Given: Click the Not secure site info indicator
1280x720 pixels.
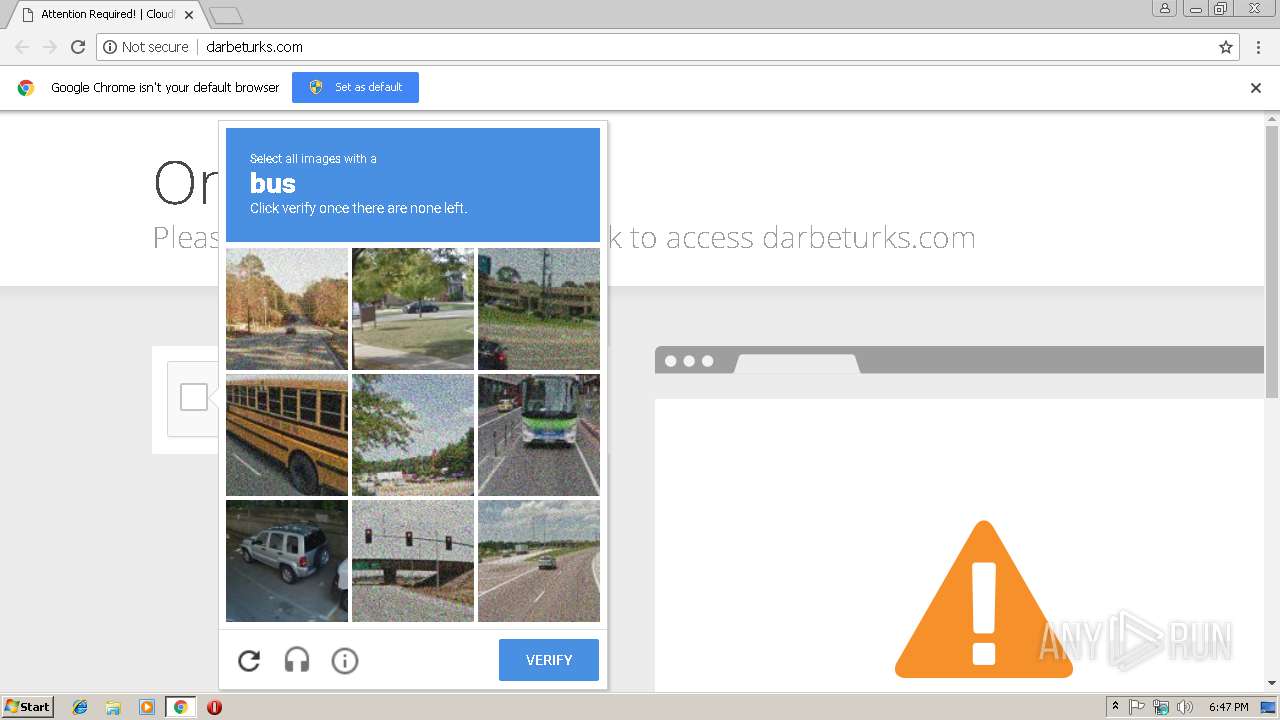Looking at the screenshot, I should tap(146, 47).
